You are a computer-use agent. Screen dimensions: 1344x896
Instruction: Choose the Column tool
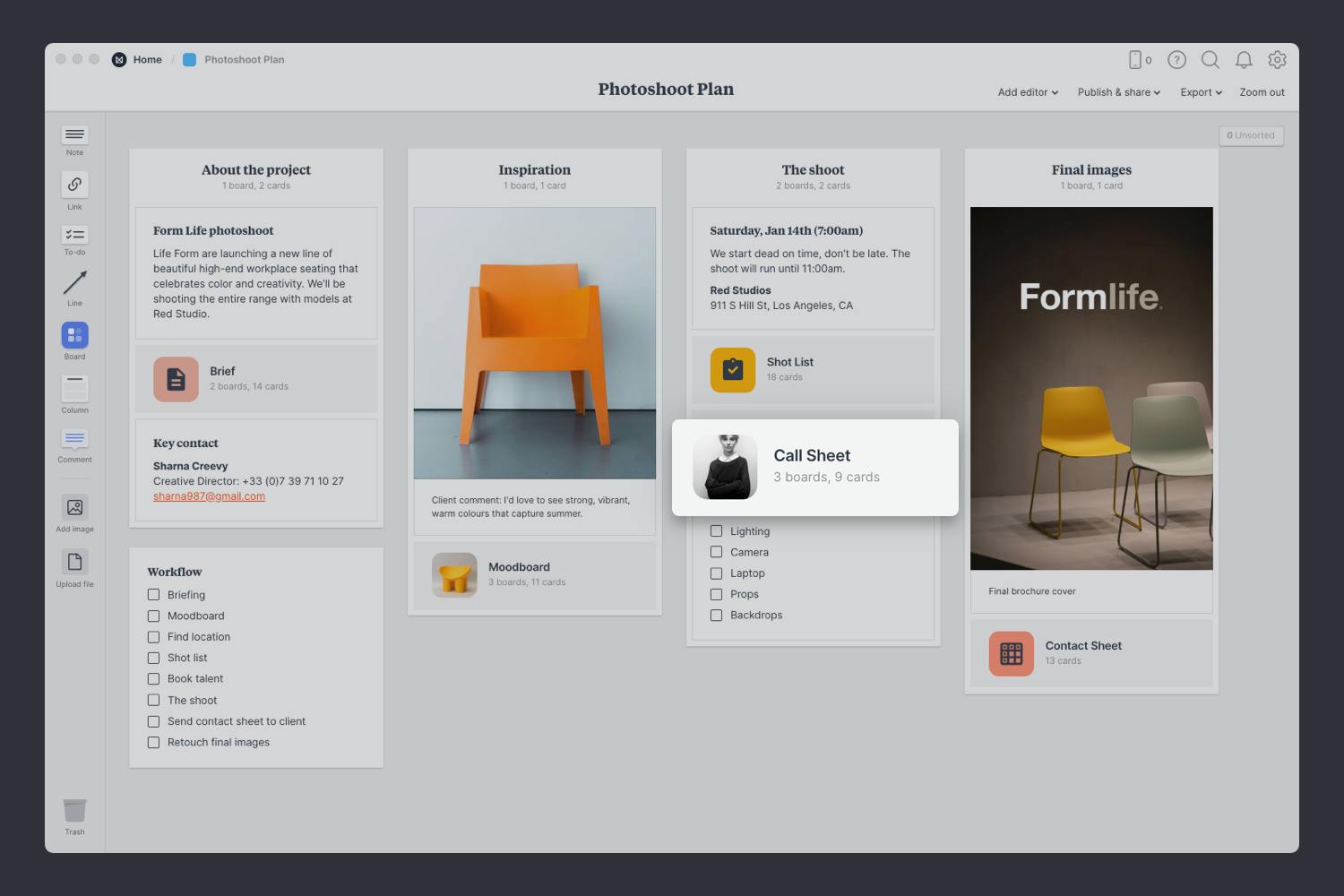tap(74, 389)
